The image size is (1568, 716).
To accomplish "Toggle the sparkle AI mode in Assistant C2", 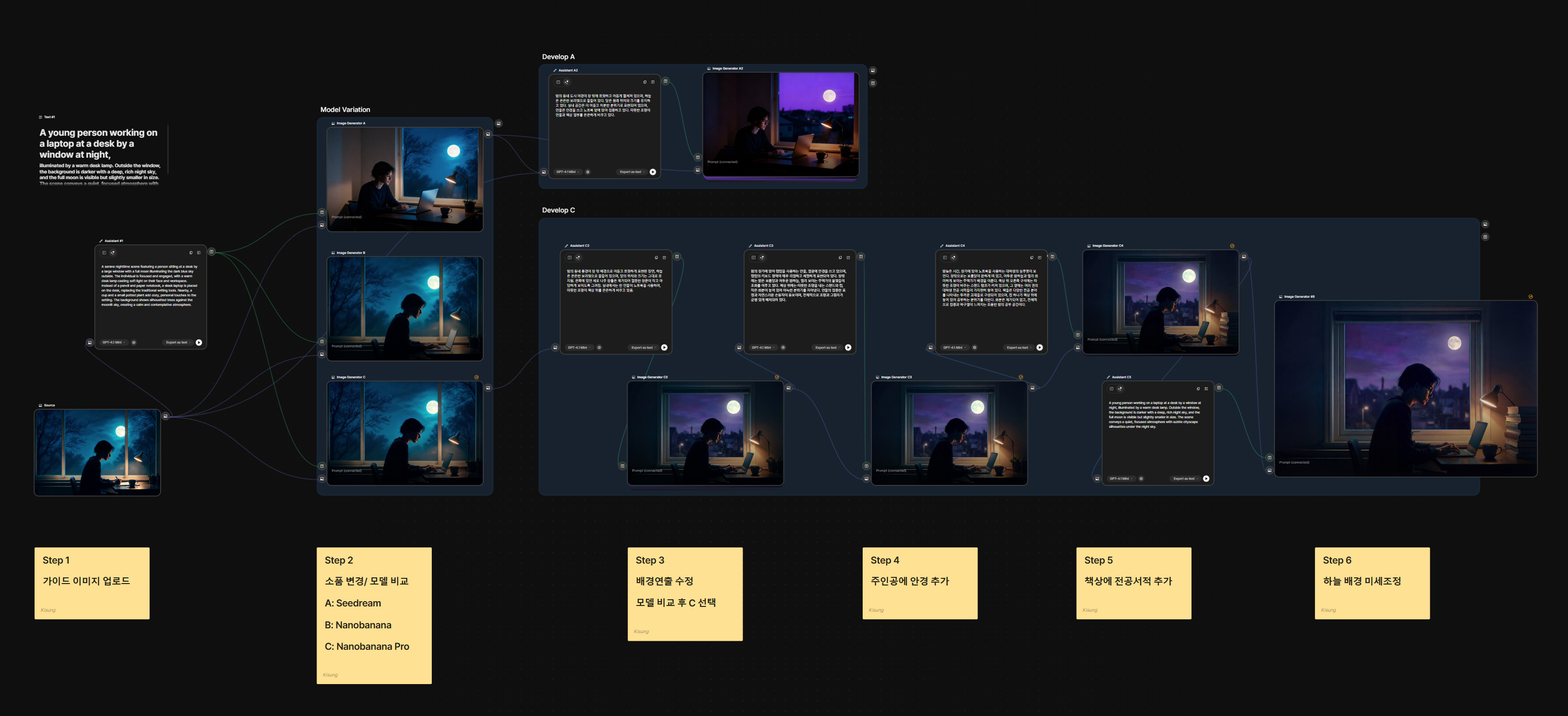I will tap(578, 257).
